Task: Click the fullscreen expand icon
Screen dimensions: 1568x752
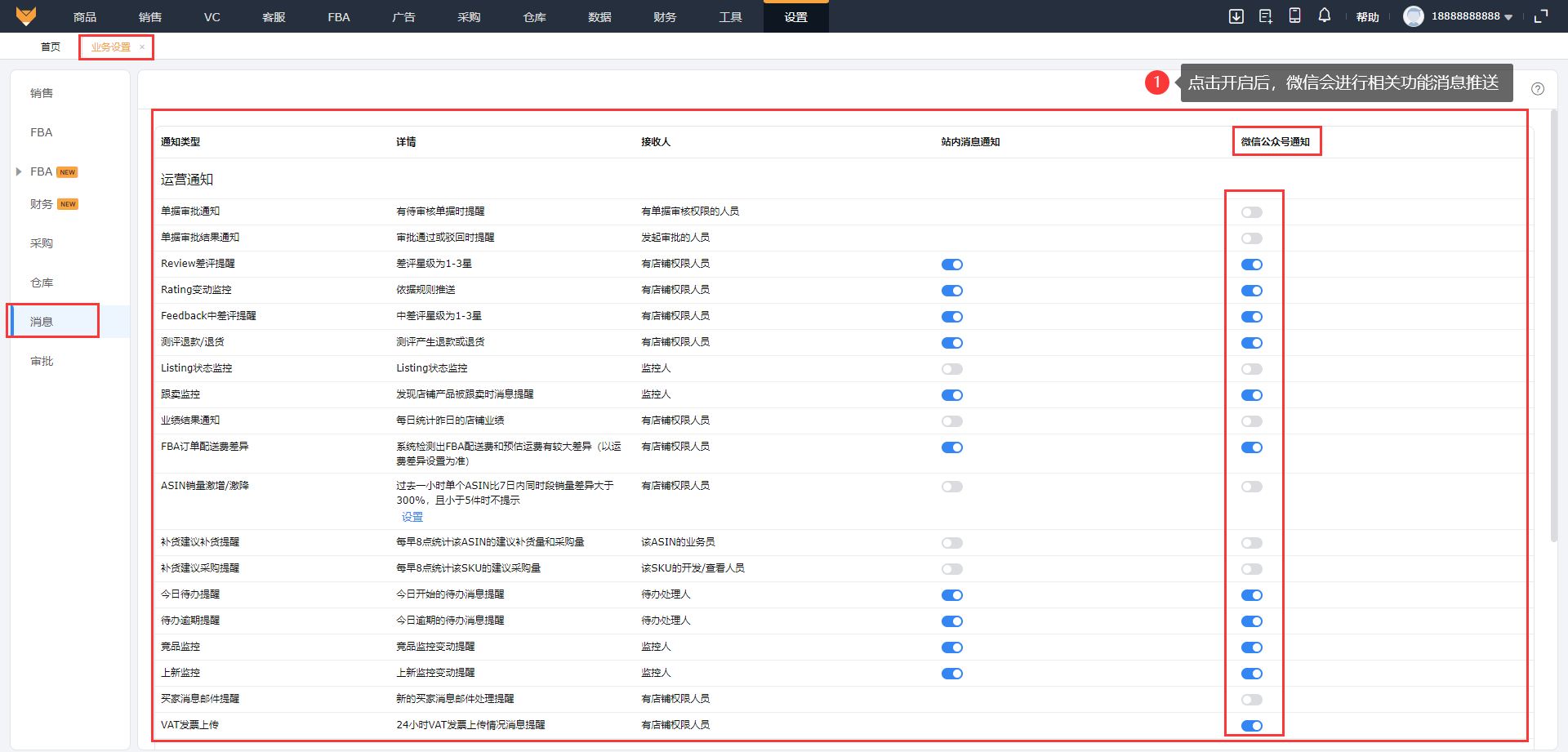Action: [x=1540, y=16]
